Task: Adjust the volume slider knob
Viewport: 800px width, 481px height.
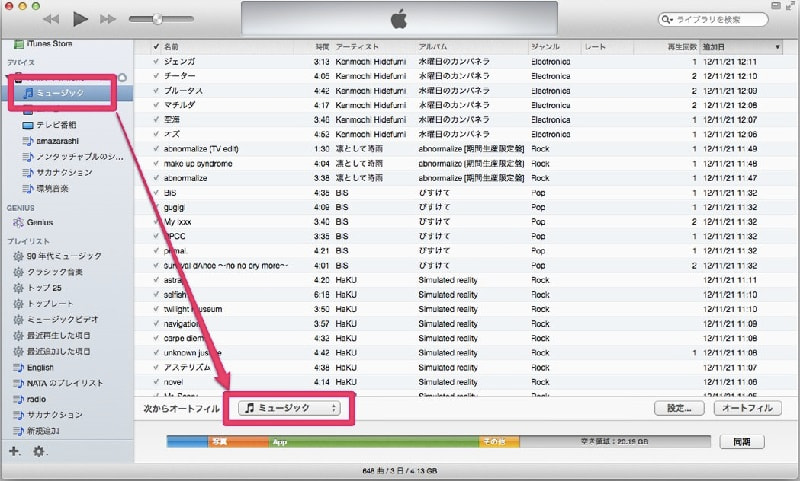Action: point(158,19)
